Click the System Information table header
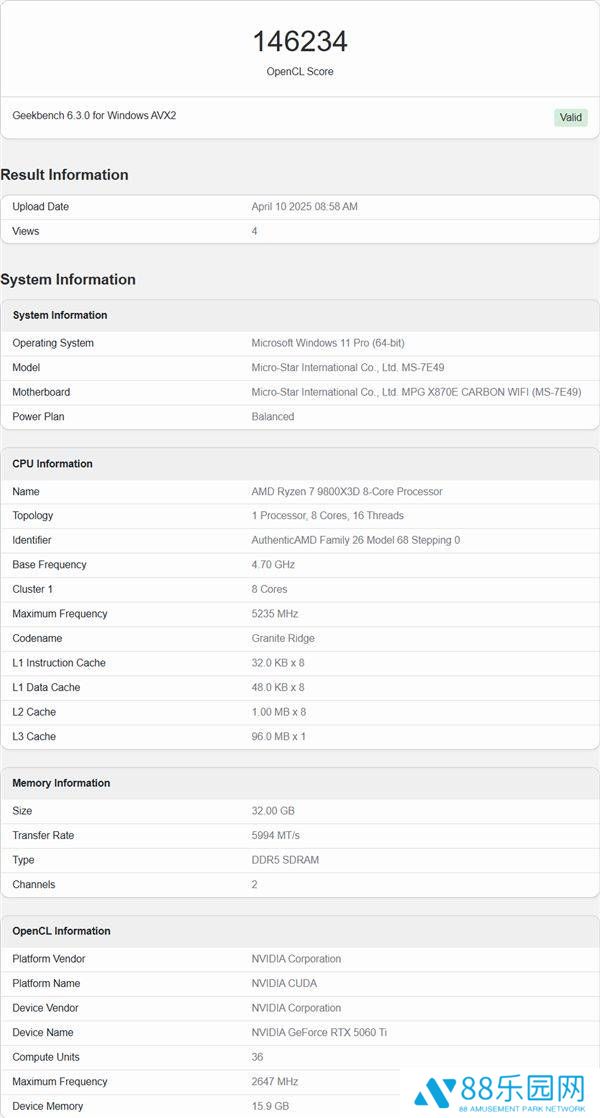The width and height of the screenshot is (600, 1118). 60,315
